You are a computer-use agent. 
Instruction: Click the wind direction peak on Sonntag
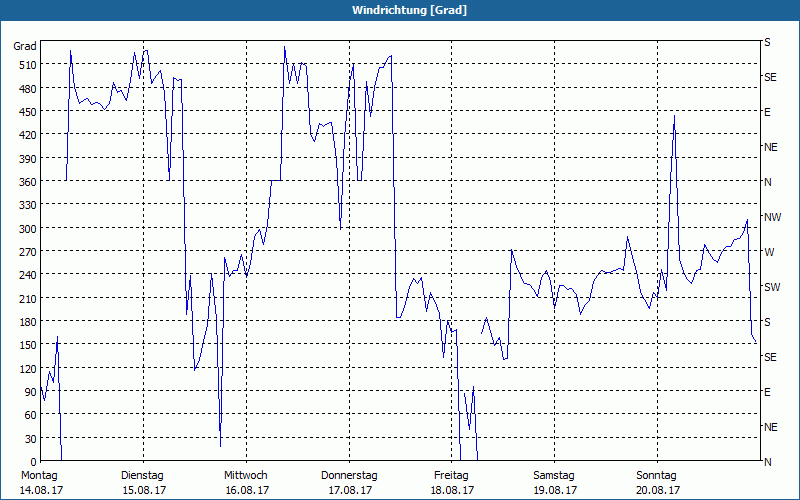coord(674,116)
